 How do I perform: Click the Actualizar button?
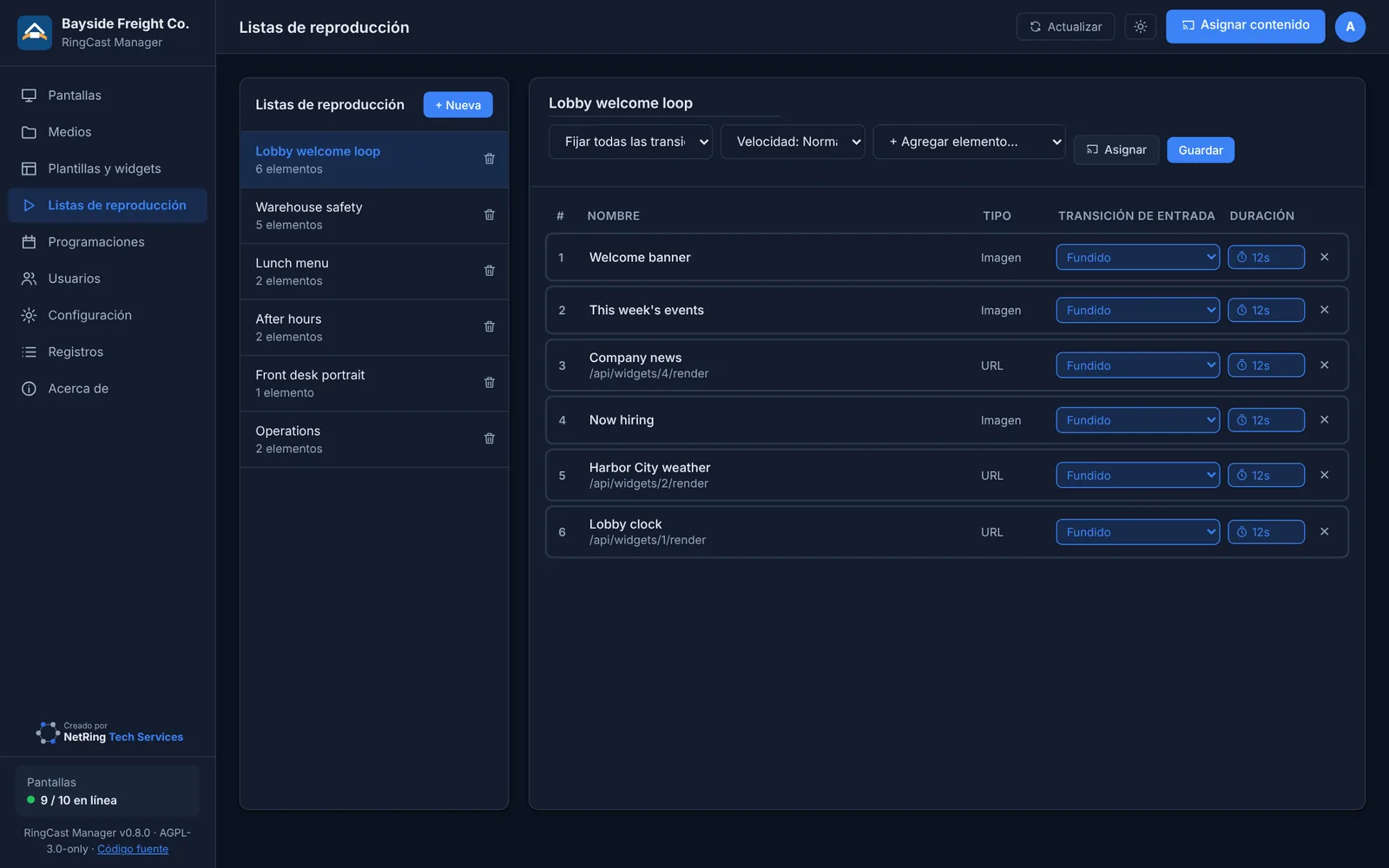tap(1065, 27)
